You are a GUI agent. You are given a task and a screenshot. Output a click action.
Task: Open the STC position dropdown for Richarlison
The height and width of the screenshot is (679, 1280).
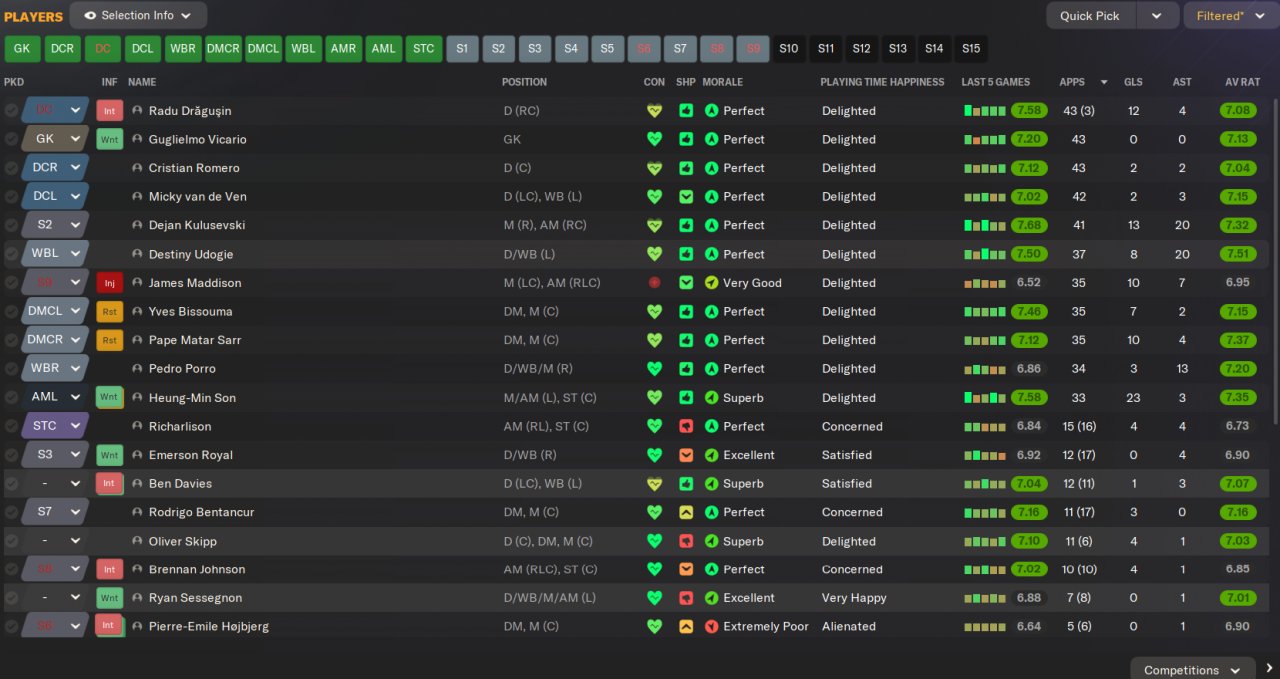(55, 425)
